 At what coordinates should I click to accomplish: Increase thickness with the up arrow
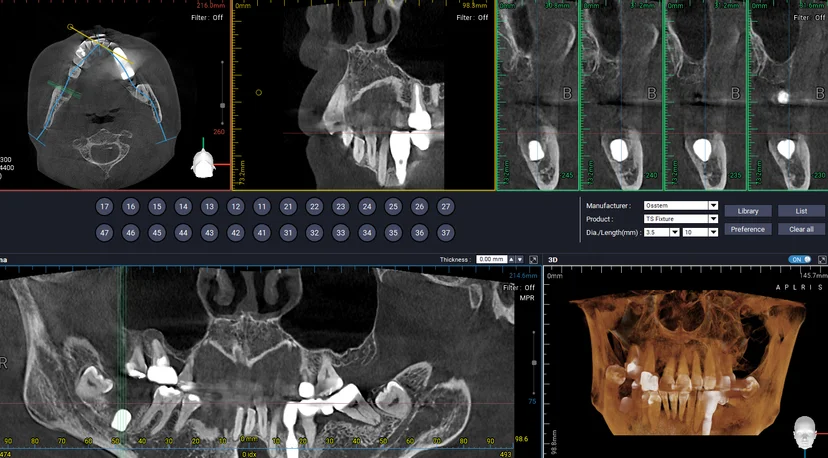click(511, 259)
